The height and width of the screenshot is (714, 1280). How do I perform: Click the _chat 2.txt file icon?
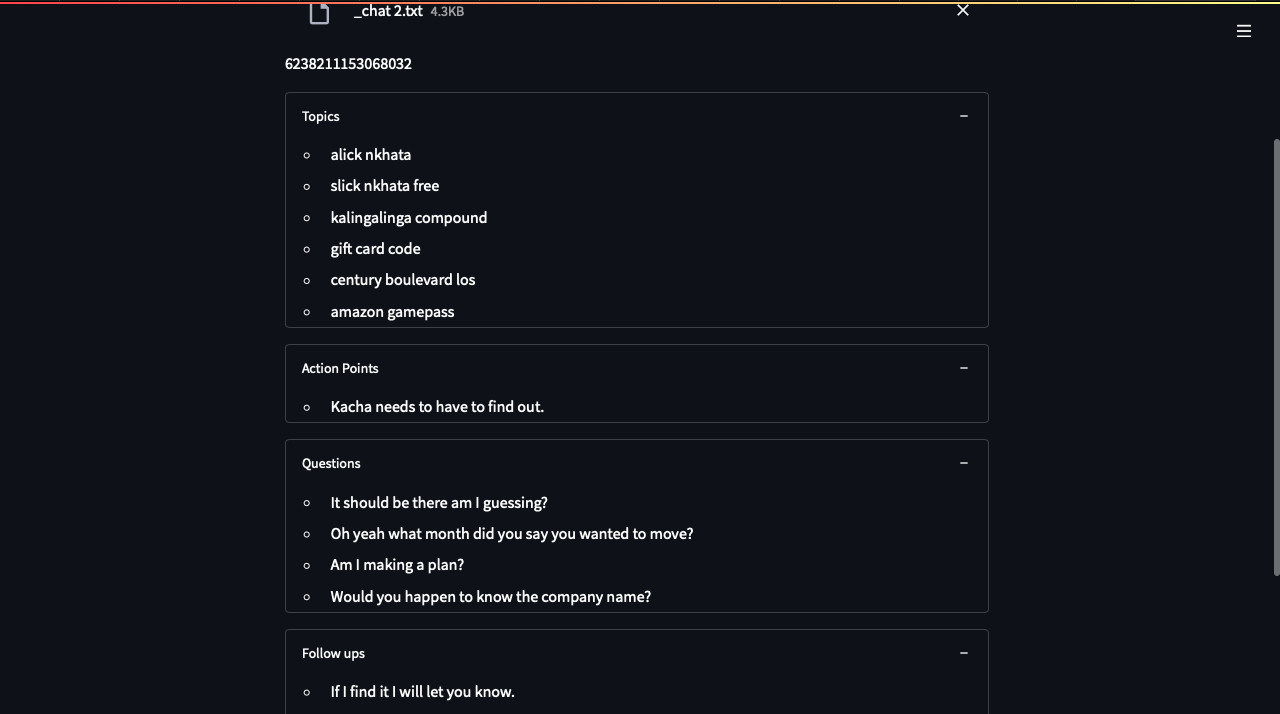(319, 14)
